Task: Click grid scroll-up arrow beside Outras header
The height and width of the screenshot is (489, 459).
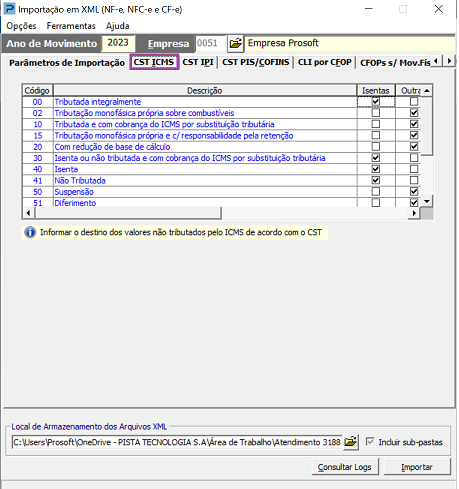Action: point(427,90)
